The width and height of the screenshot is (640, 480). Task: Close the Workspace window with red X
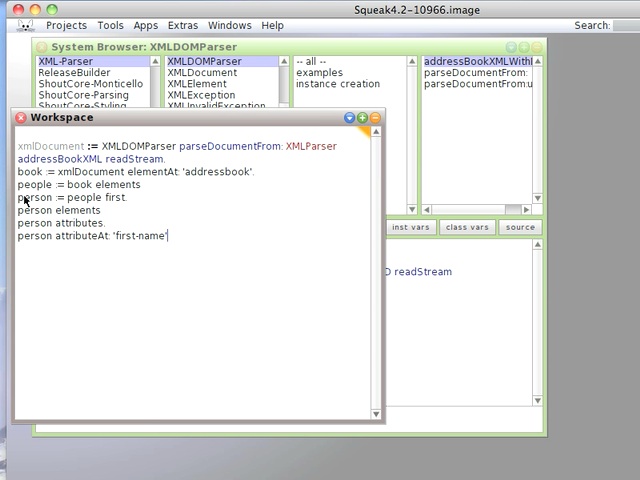21,118
